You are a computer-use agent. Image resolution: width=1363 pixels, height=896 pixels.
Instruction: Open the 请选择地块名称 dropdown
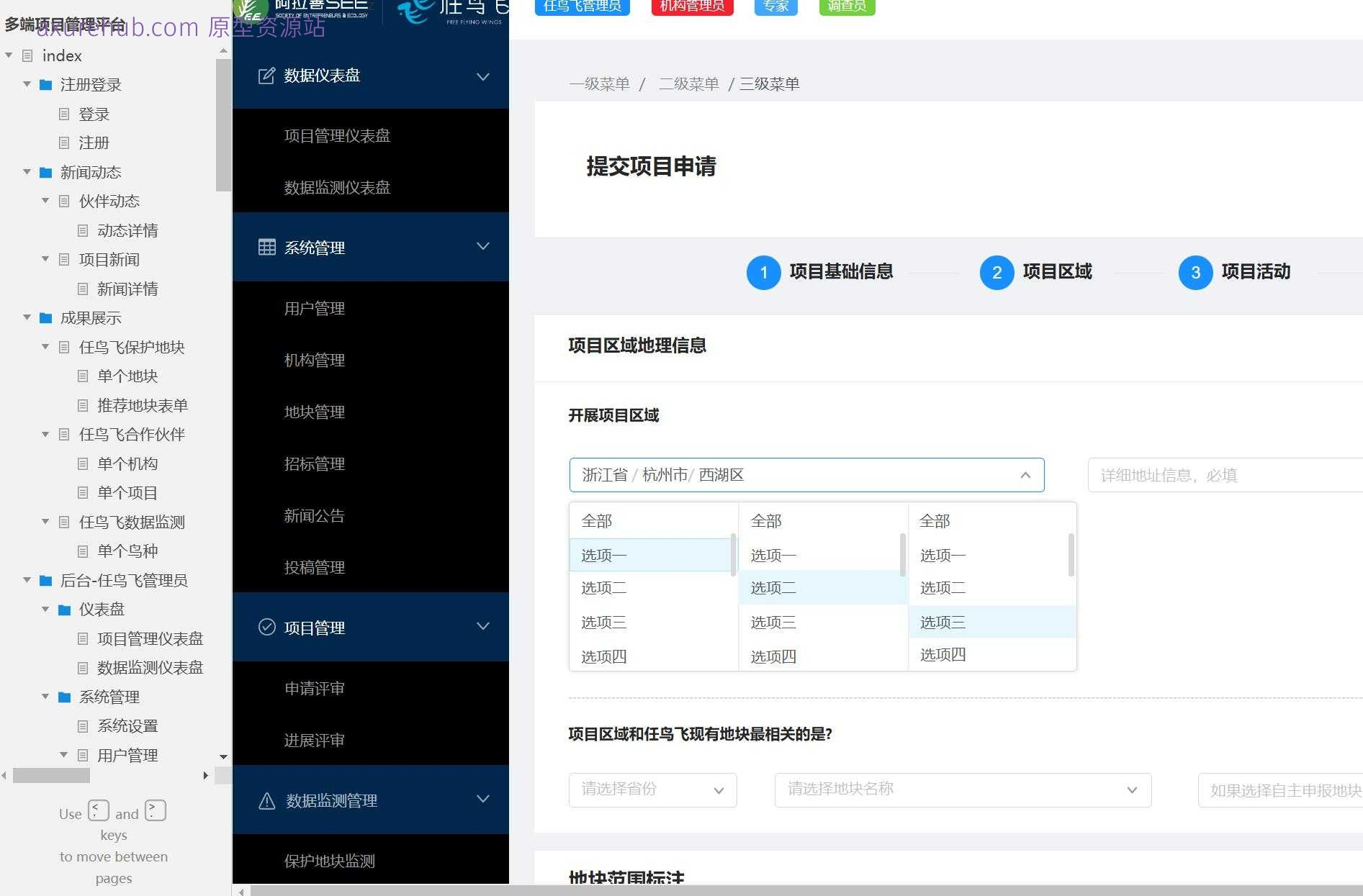(x=963, y=789)
